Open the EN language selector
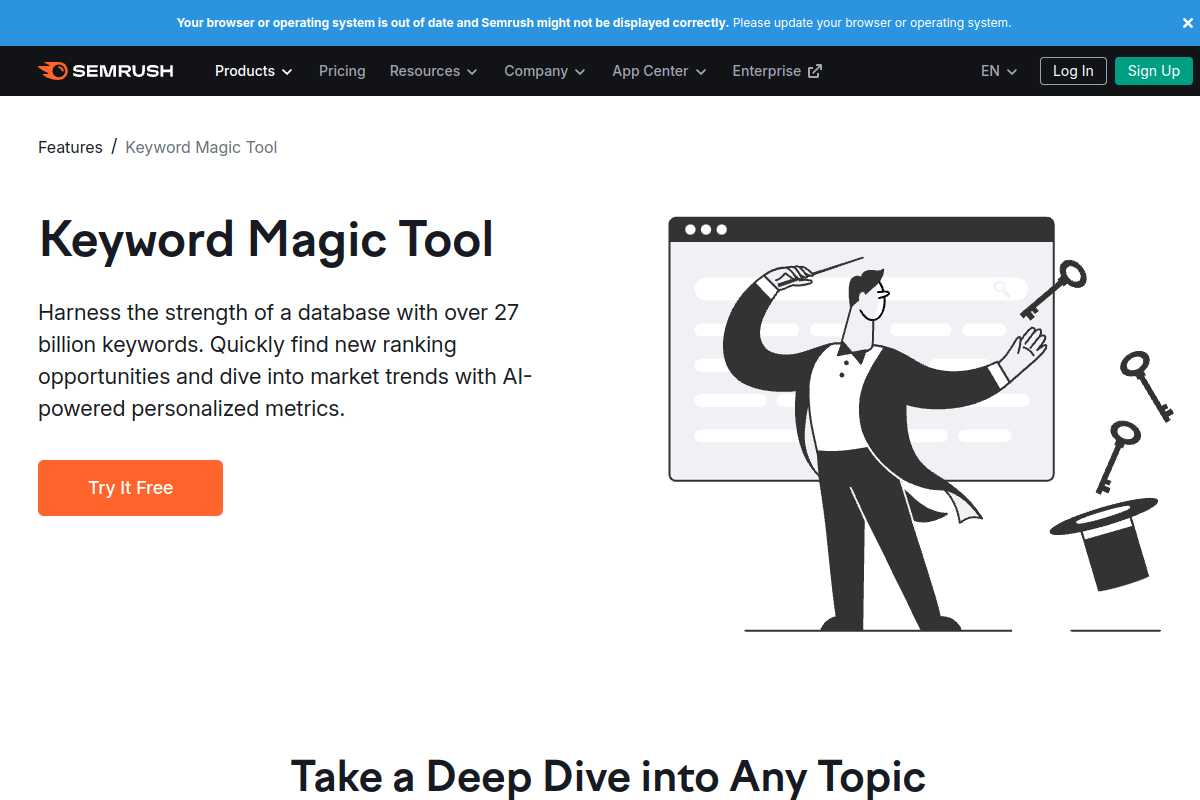The image size is (1200, 800). 999,71
